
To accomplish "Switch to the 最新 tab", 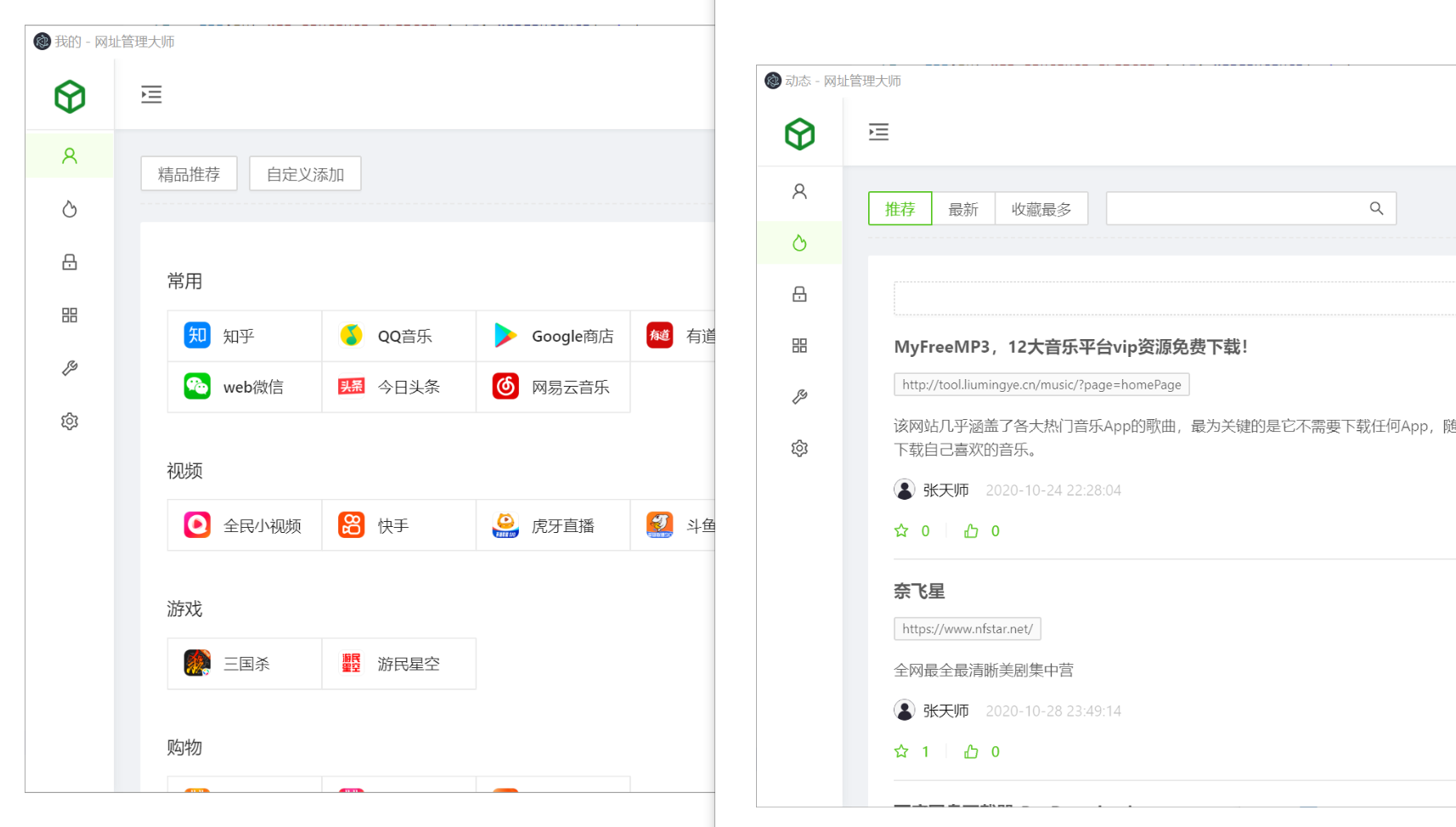I will click(963, 209).
